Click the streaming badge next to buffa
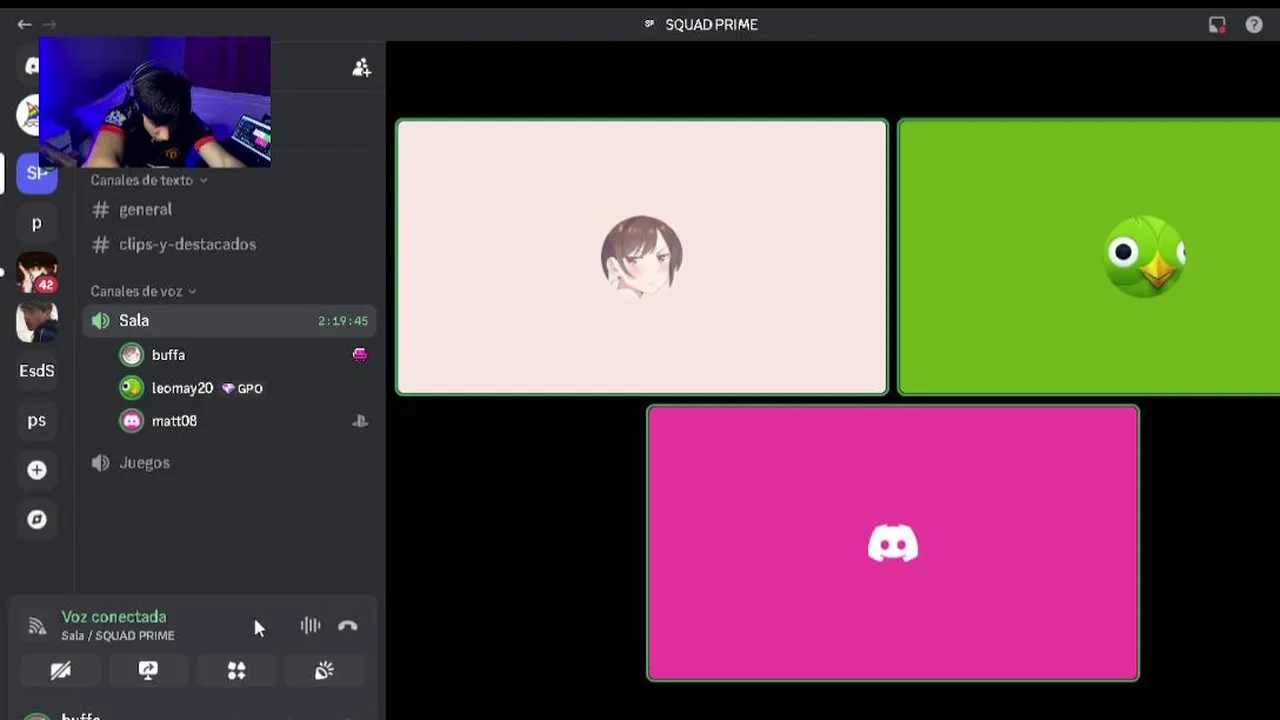The width and height of the screenshot is (1280, 720). [360, 355]
